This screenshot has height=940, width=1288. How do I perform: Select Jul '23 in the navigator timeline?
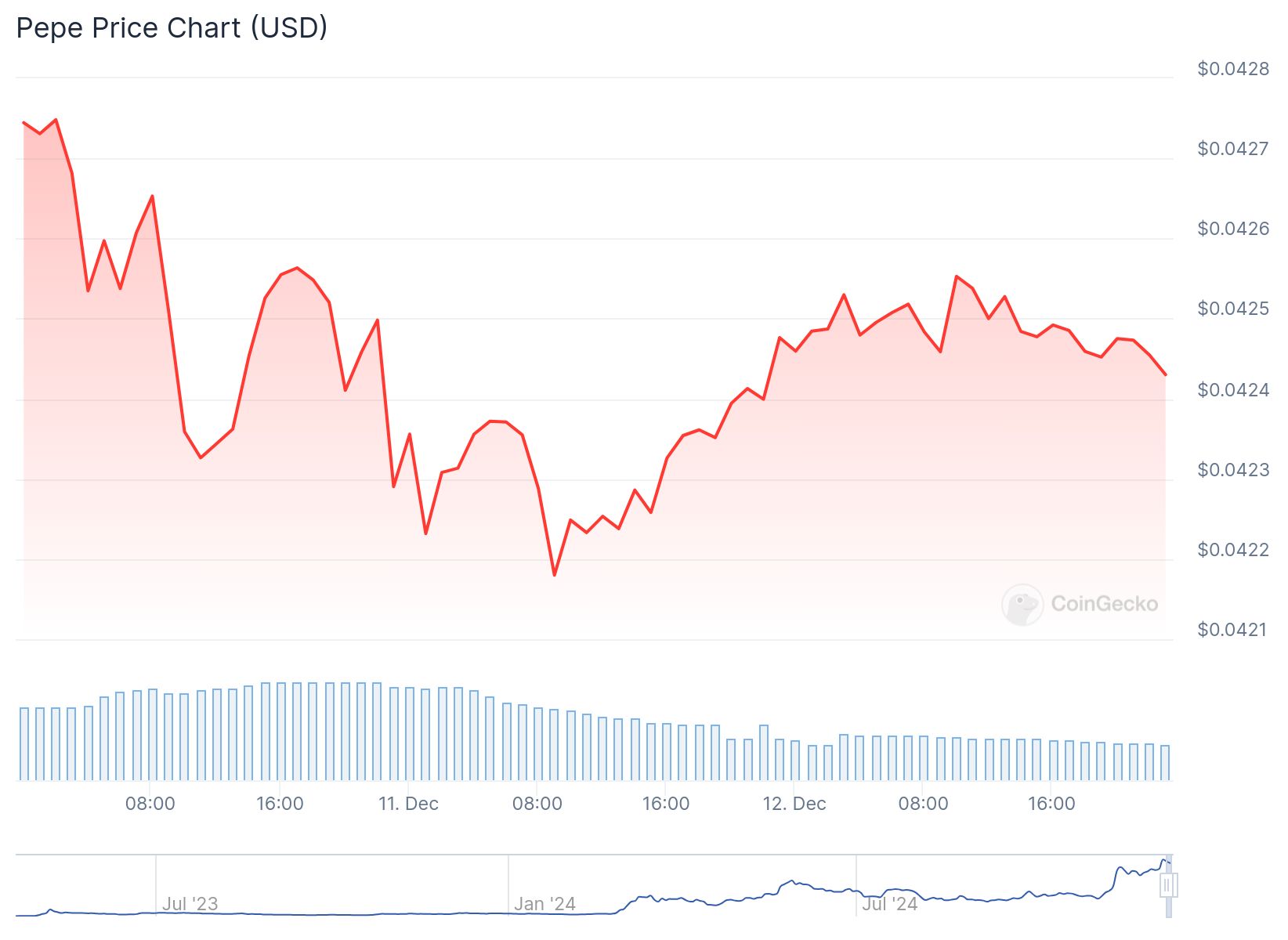coord(190,904)
